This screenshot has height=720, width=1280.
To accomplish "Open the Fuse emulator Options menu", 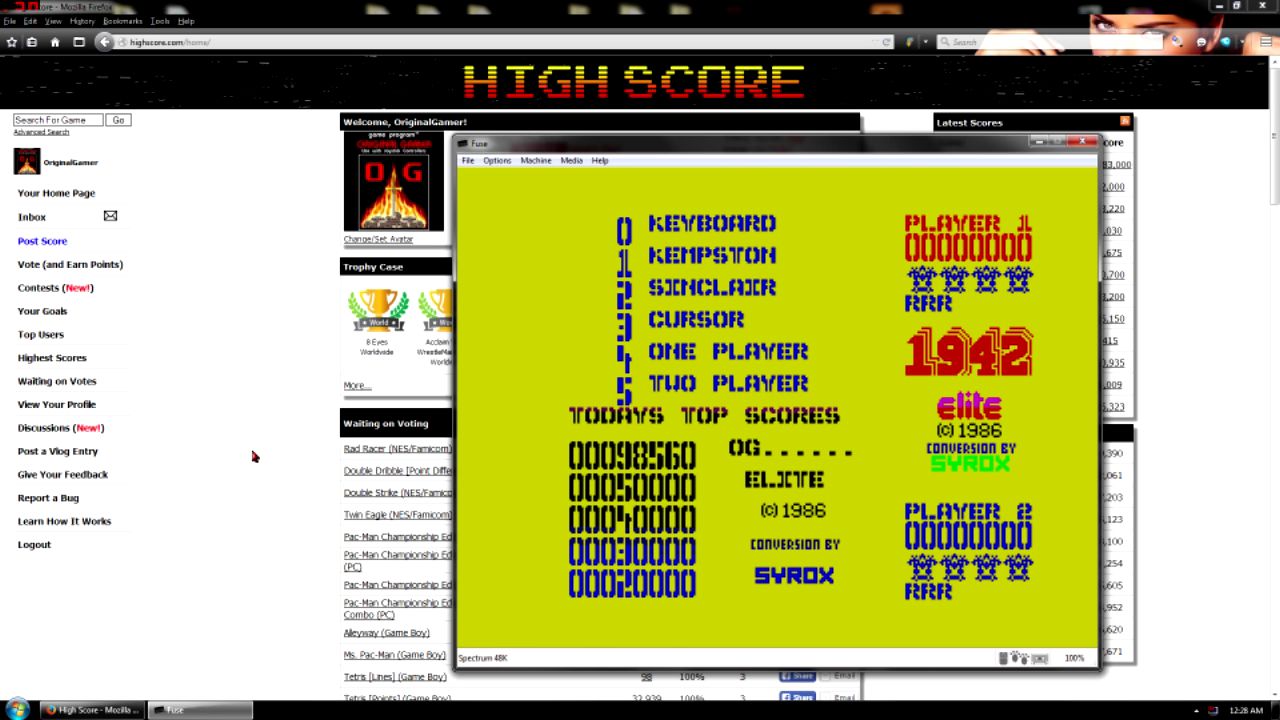I will click(497, 160).
